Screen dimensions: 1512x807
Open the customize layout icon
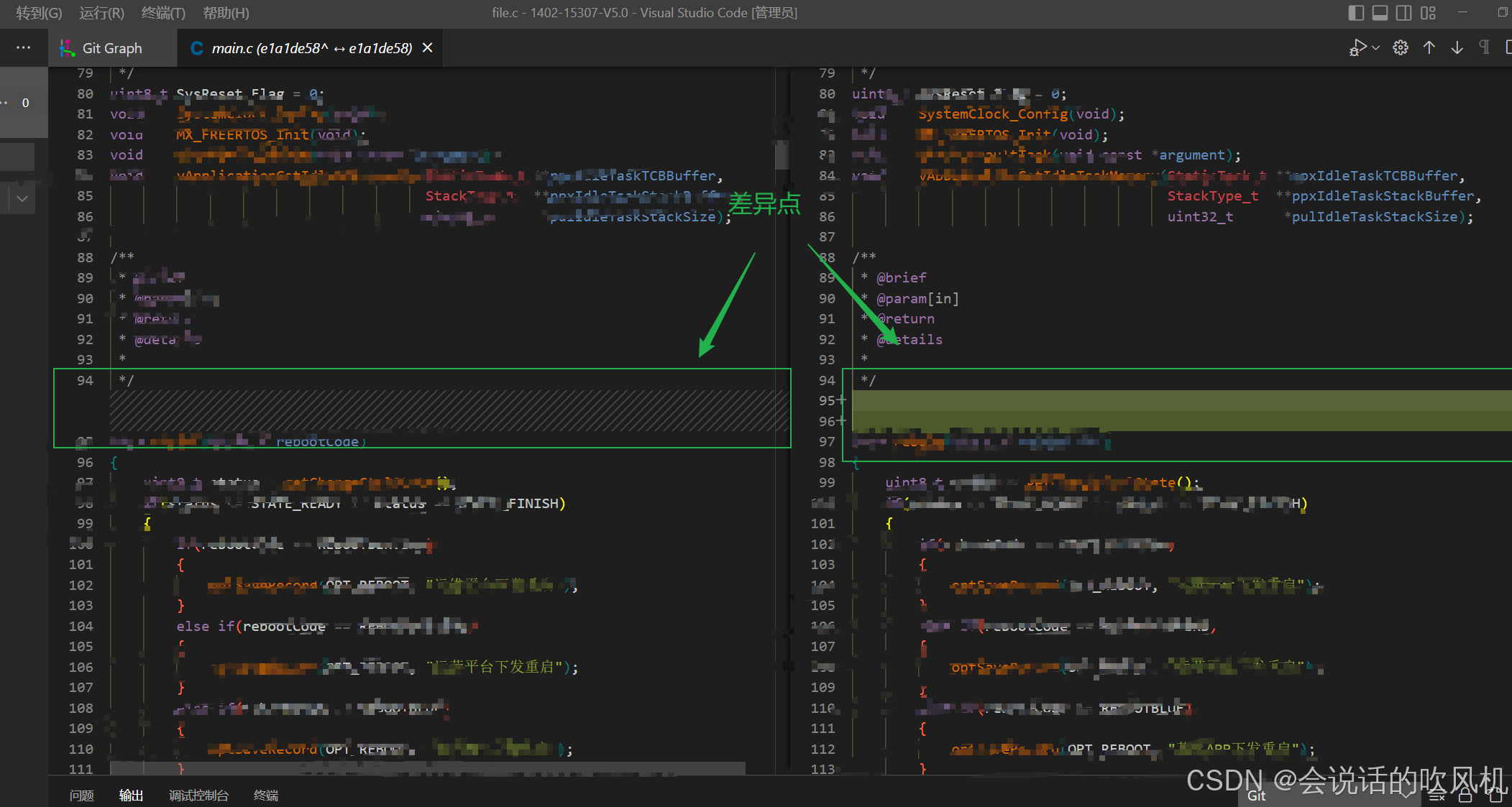tap(1428, 13)
